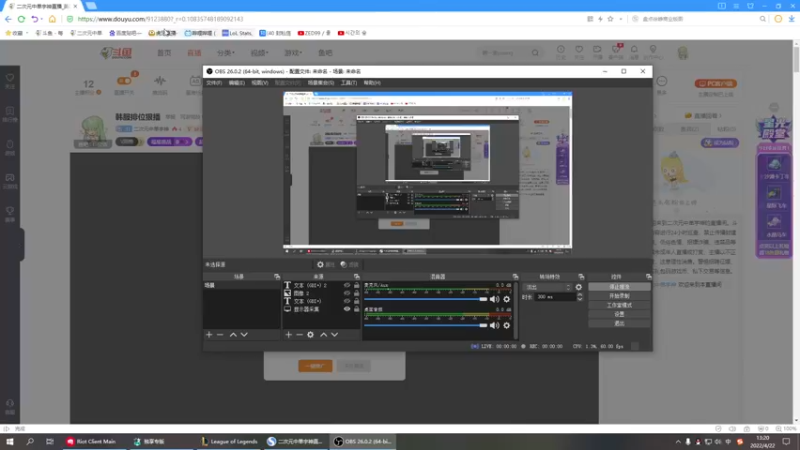Click OBS 退出 exit button
Viewport: 800px width, 450px height.
tap(619, 323)
